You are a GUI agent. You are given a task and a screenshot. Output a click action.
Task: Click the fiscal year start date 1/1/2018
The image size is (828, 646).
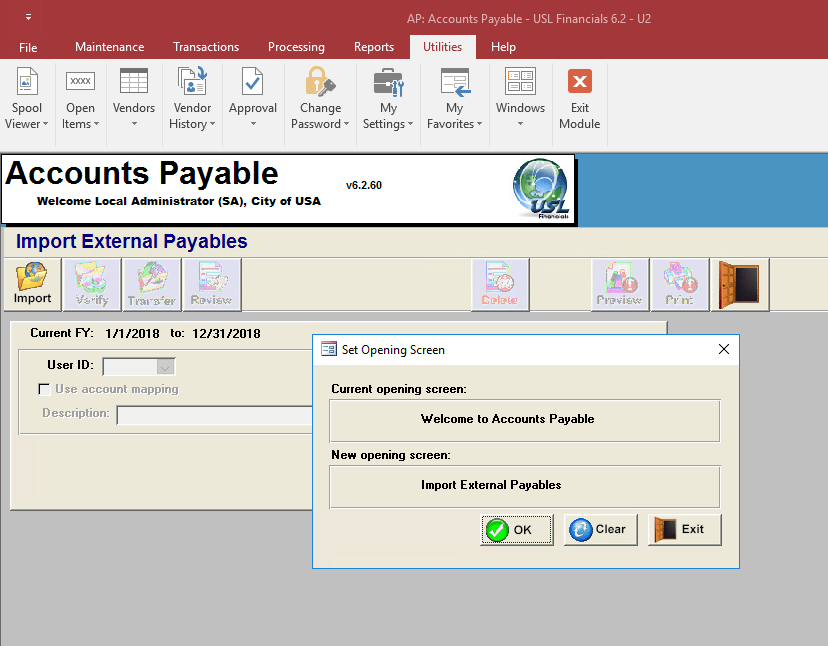[132, 334]
